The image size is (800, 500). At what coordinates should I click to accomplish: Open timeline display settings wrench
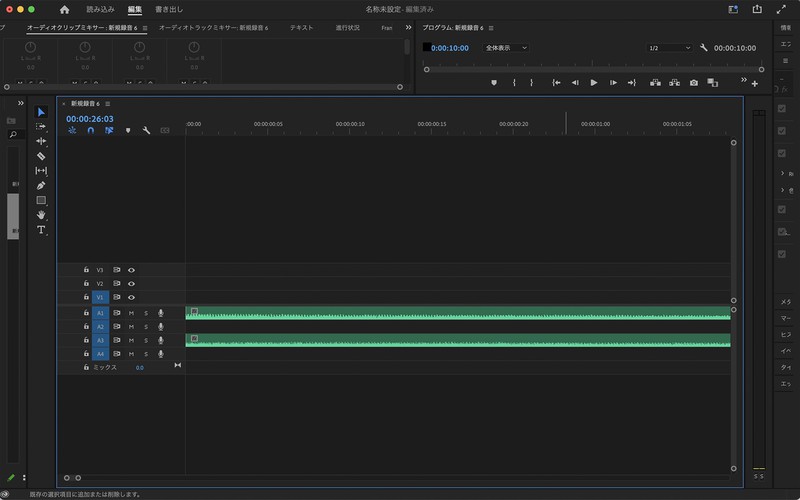coord(146,131)
